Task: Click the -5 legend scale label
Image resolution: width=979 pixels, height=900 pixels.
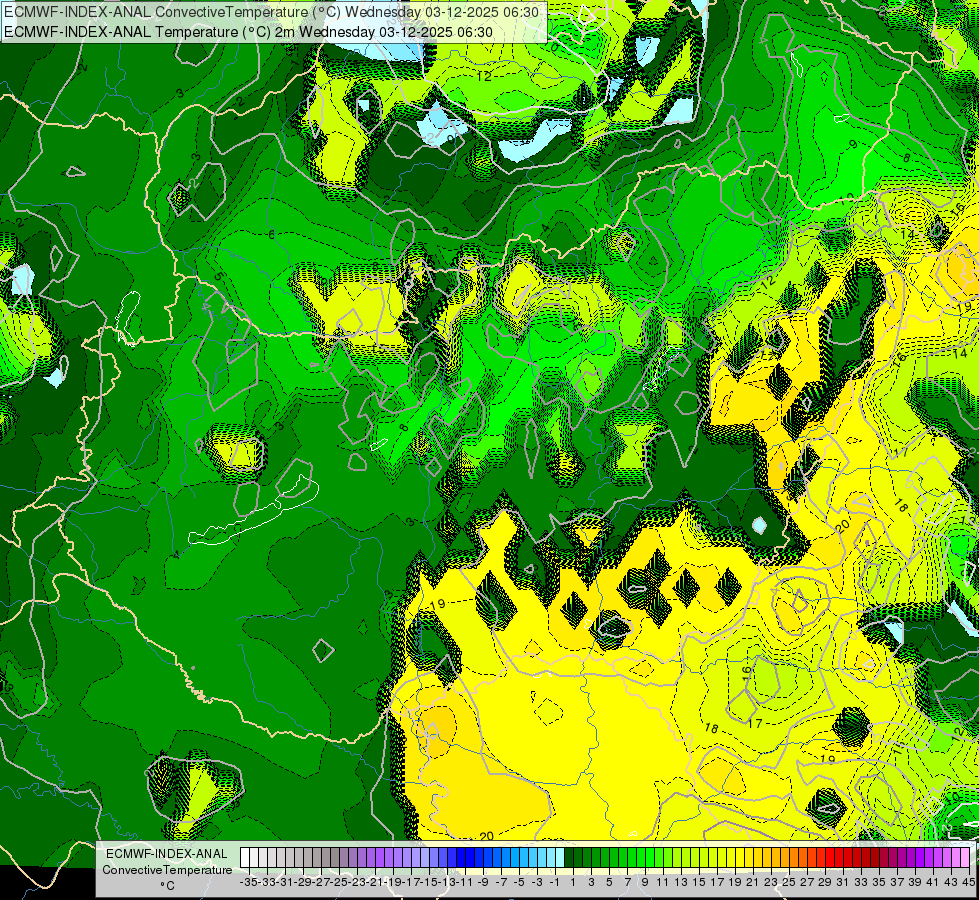Action: pyautogui.click(x=519, y=882)
